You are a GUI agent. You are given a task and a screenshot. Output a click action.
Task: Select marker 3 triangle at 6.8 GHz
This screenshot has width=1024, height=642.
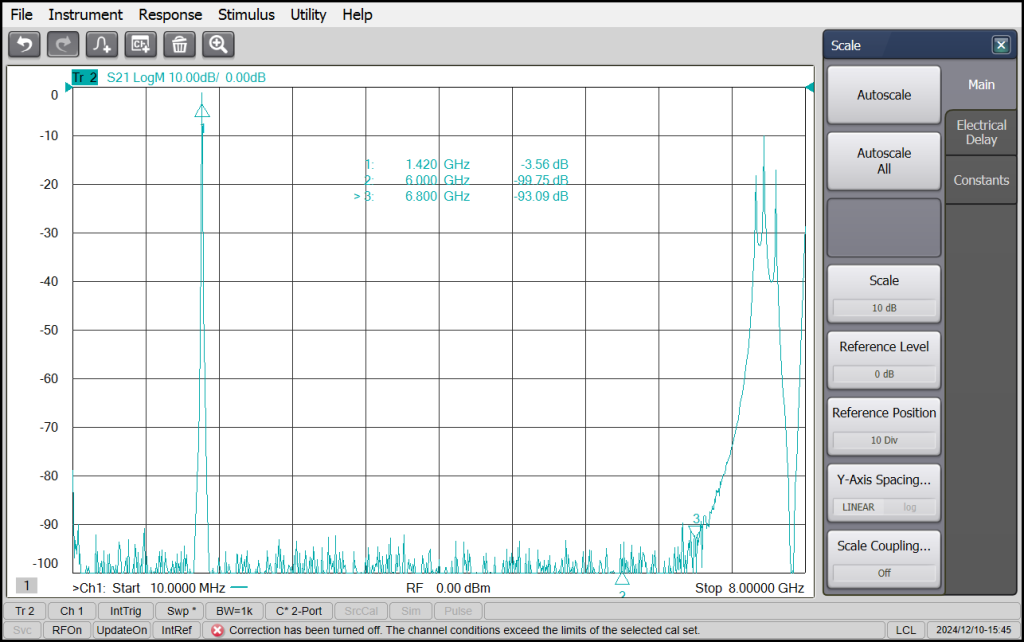click(x=696, y=531)
